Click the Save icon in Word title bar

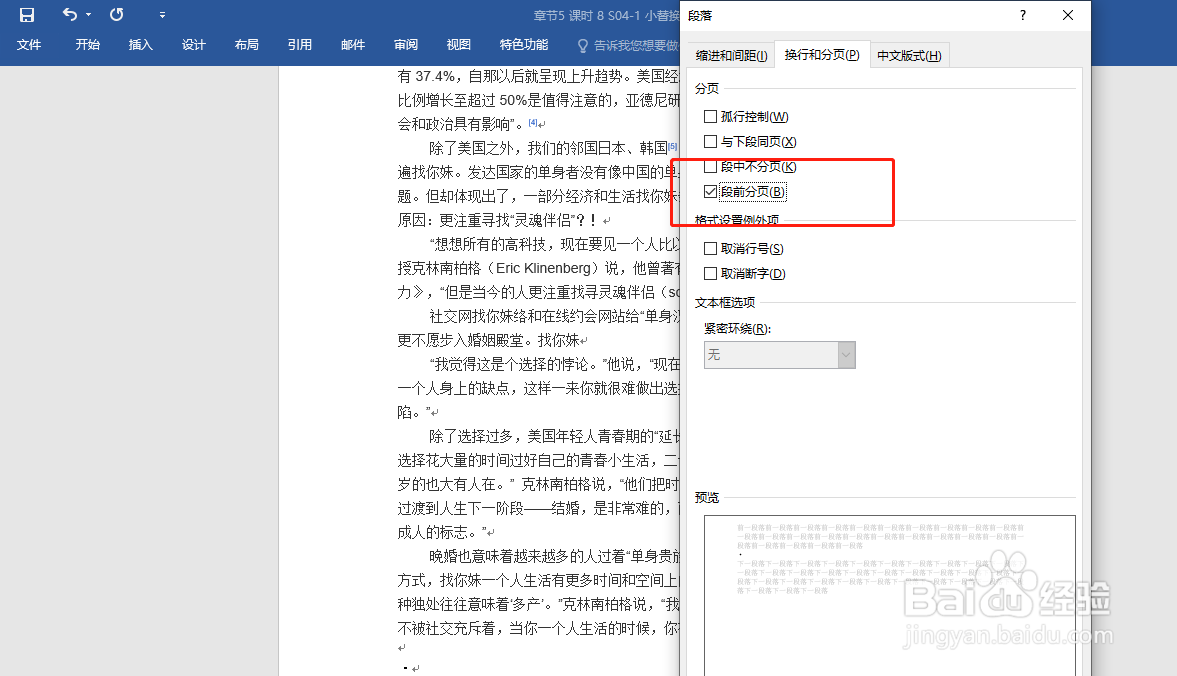coord(27,15)
